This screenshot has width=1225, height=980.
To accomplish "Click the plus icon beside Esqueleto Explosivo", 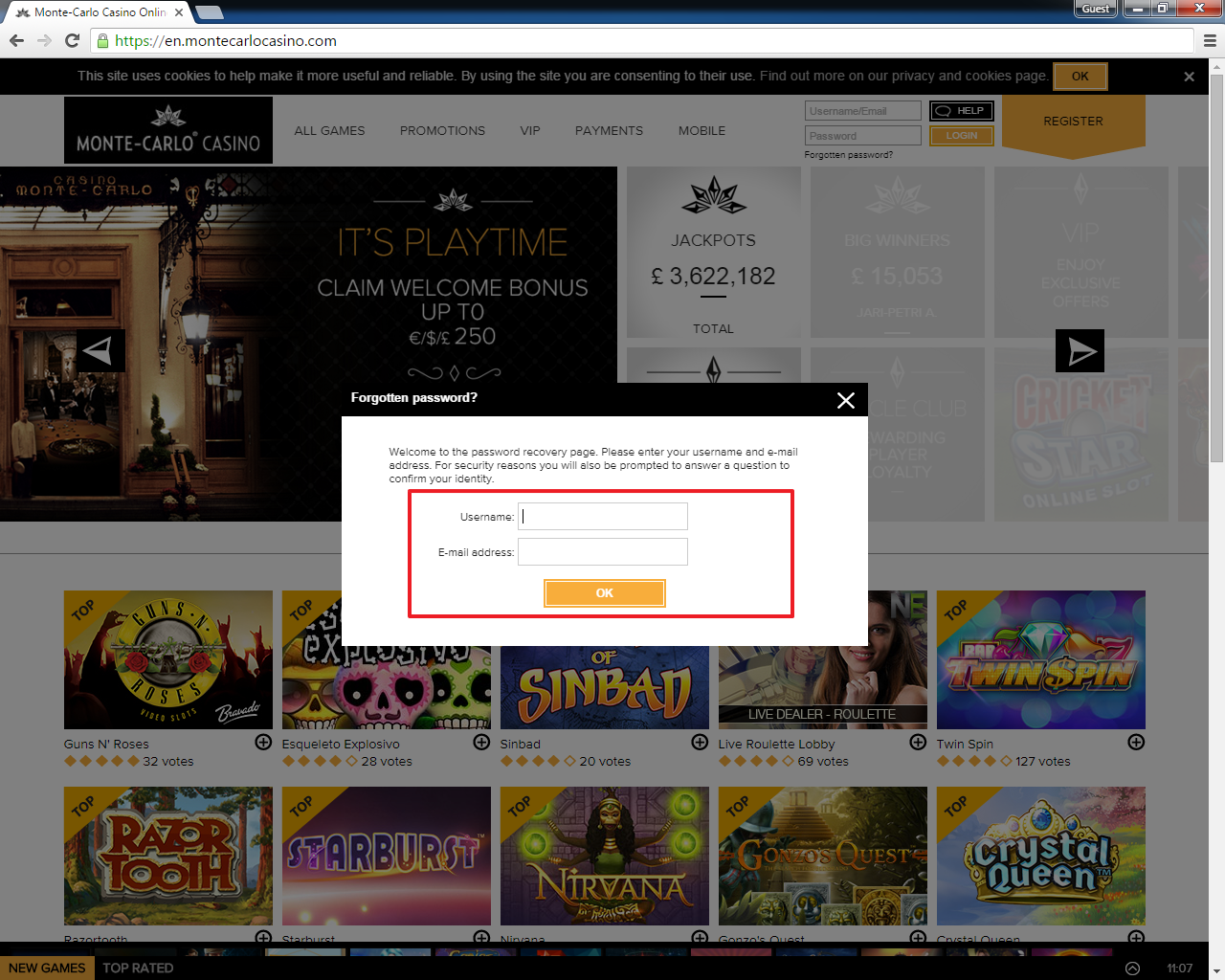I will (x=481, y=743).
